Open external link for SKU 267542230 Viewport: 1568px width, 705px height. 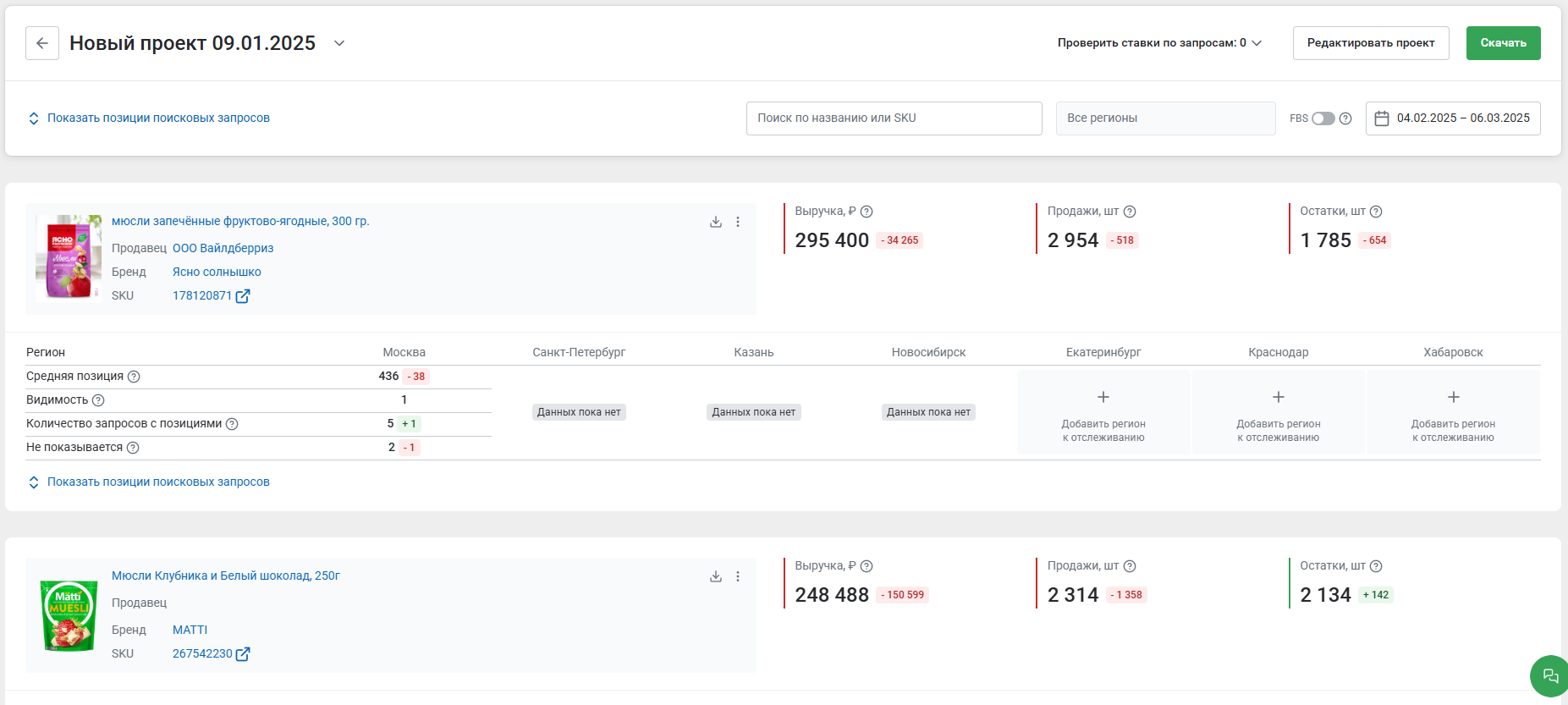[243, 654]
